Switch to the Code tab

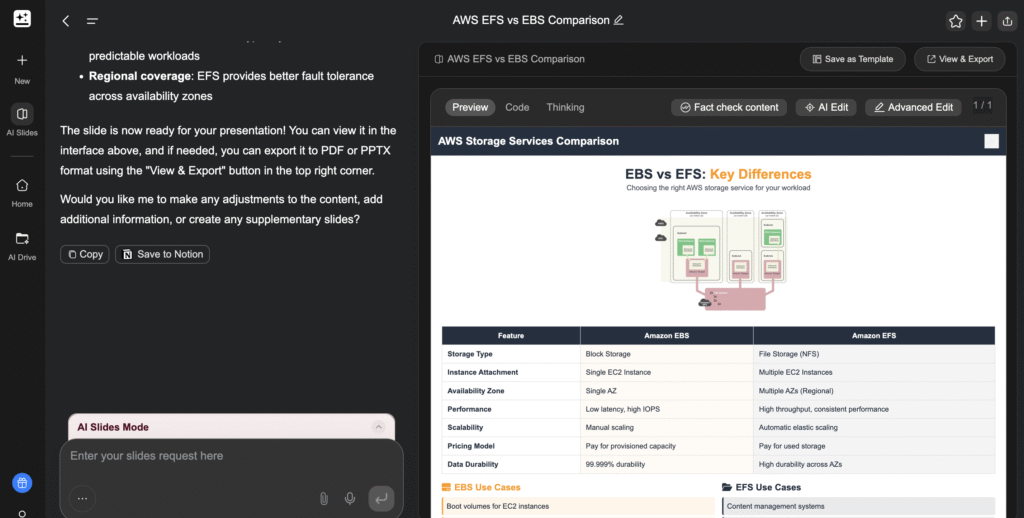tap(517, 107)
